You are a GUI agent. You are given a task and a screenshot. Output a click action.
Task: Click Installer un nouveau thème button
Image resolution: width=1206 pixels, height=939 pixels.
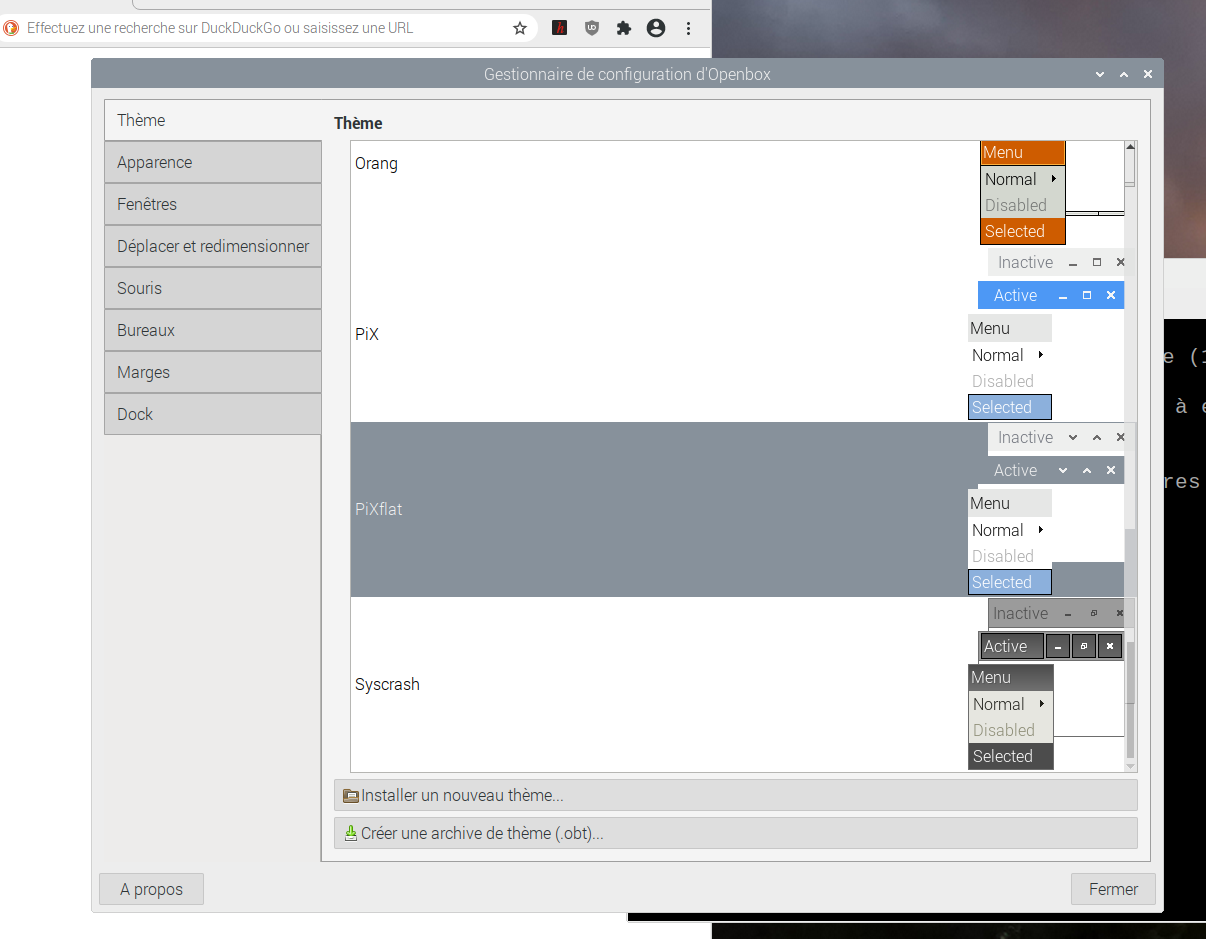point(735,795)
